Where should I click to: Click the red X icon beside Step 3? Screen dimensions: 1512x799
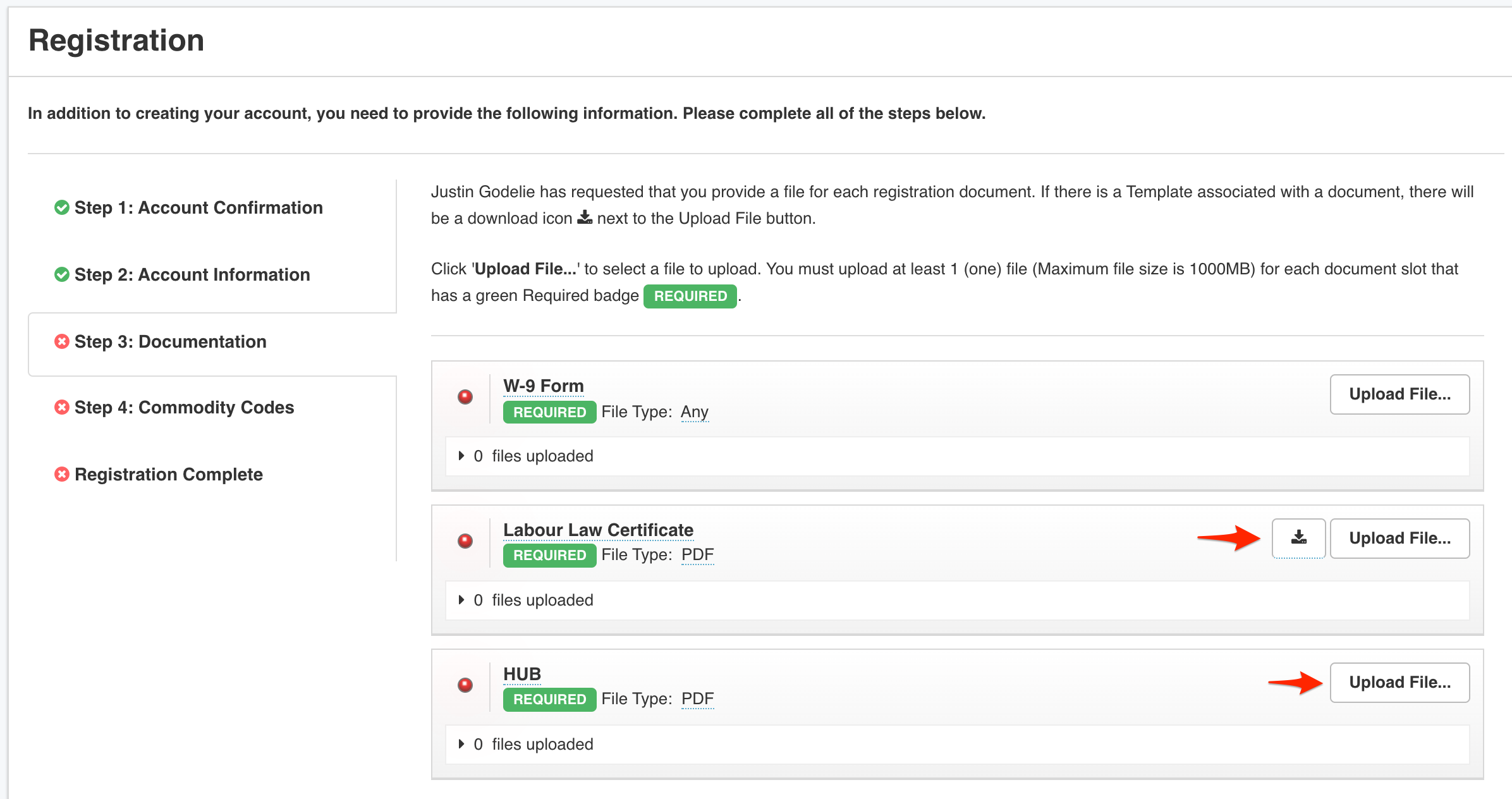pyautogui.click(x=62, y=341)
